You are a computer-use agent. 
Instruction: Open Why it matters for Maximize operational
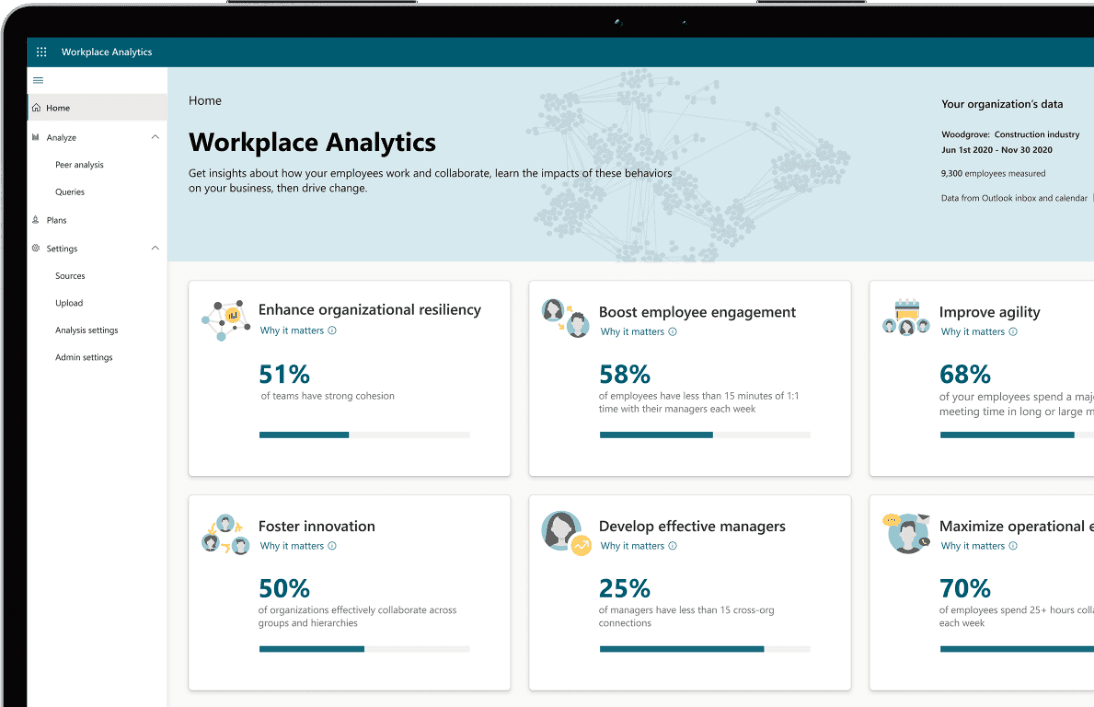pyautogui.click(x=973, y=546)
